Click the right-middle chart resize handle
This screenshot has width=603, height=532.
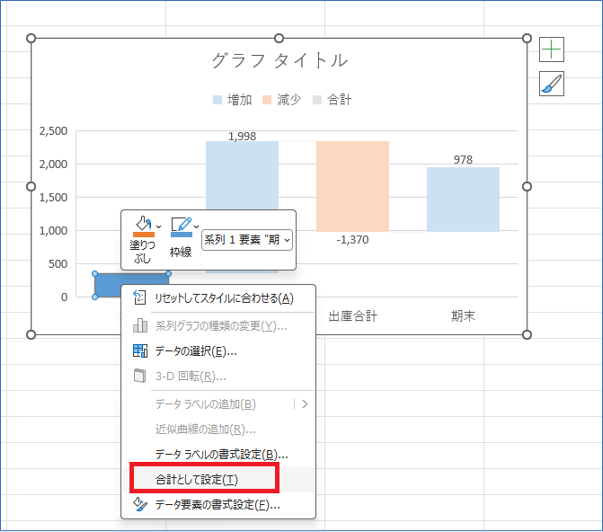527,187
